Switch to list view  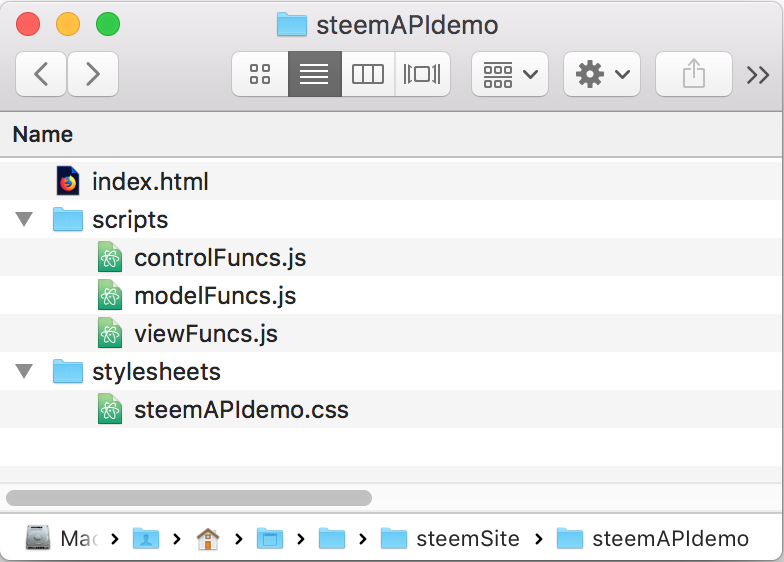click(x=314, y=74)
